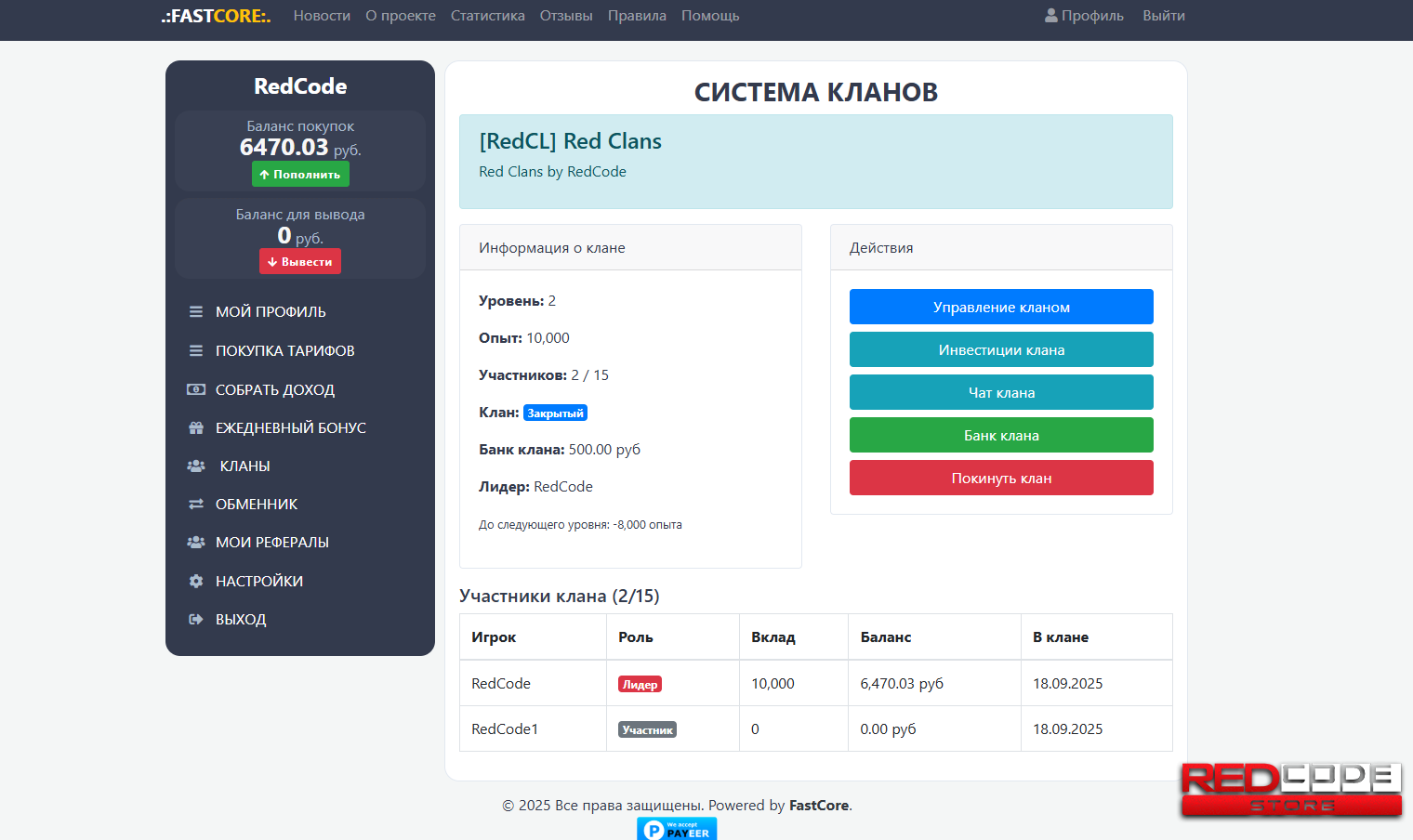
Task: Click the sign-out icon beside Выход
Action: [x=196, y=620]
